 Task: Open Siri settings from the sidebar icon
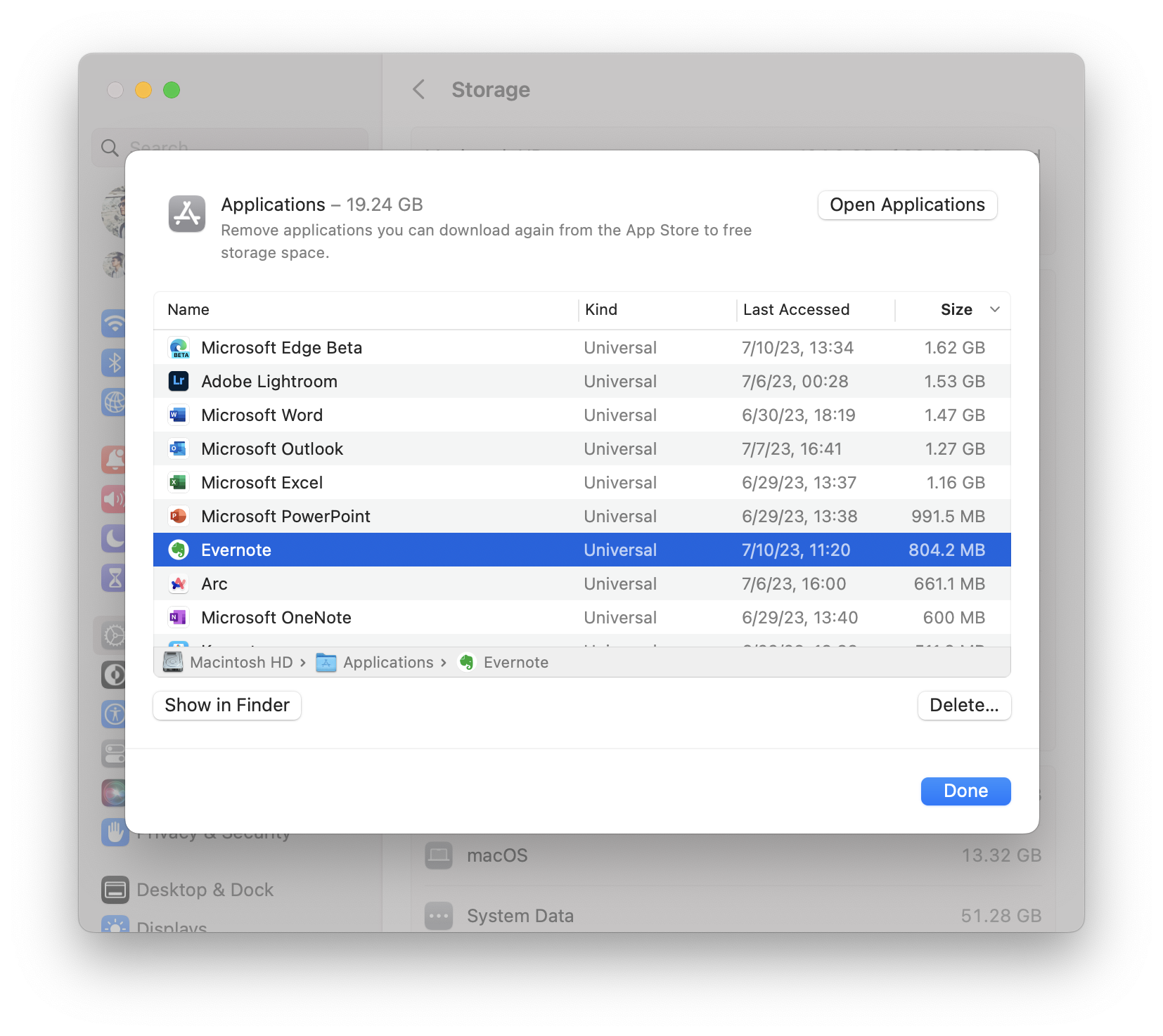113,793
